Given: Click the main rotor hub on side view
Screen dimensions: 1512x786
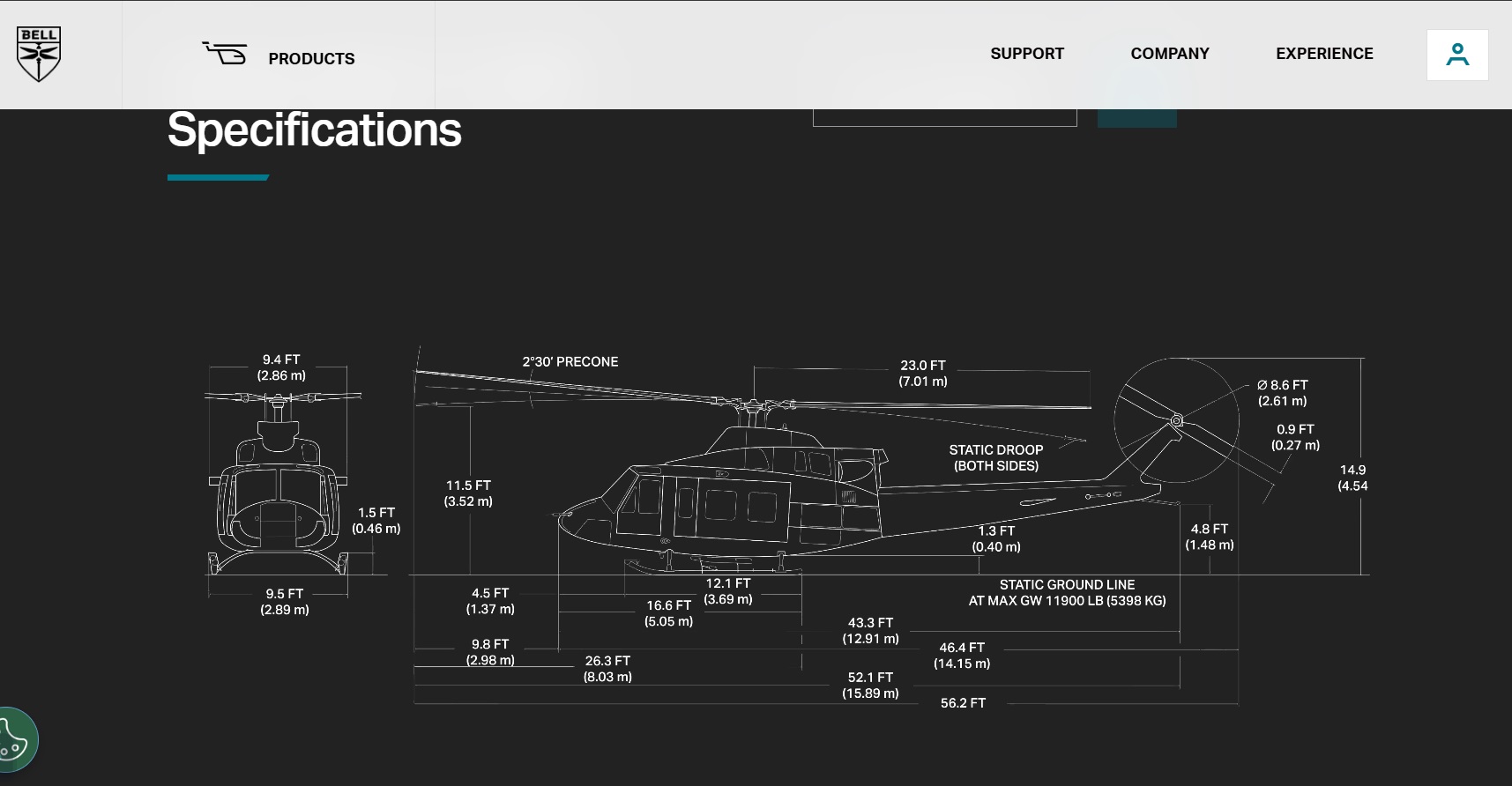Looking at the screenshot, I should (x=752, y=407).
